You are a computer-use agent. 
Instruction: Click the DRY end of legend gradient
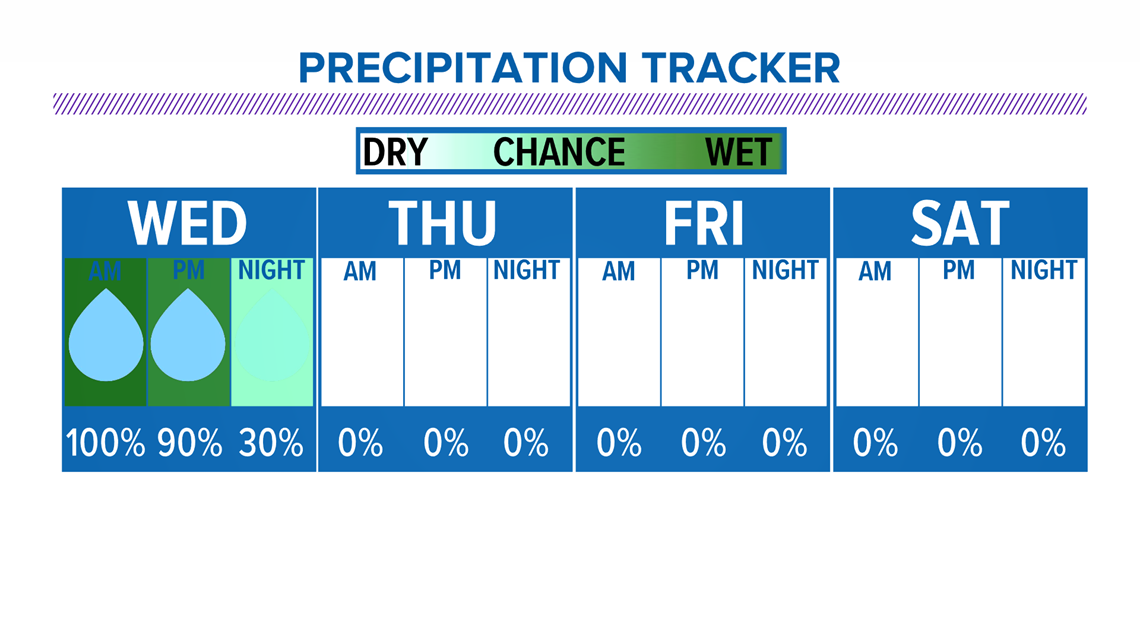click(x=396, y=152)
